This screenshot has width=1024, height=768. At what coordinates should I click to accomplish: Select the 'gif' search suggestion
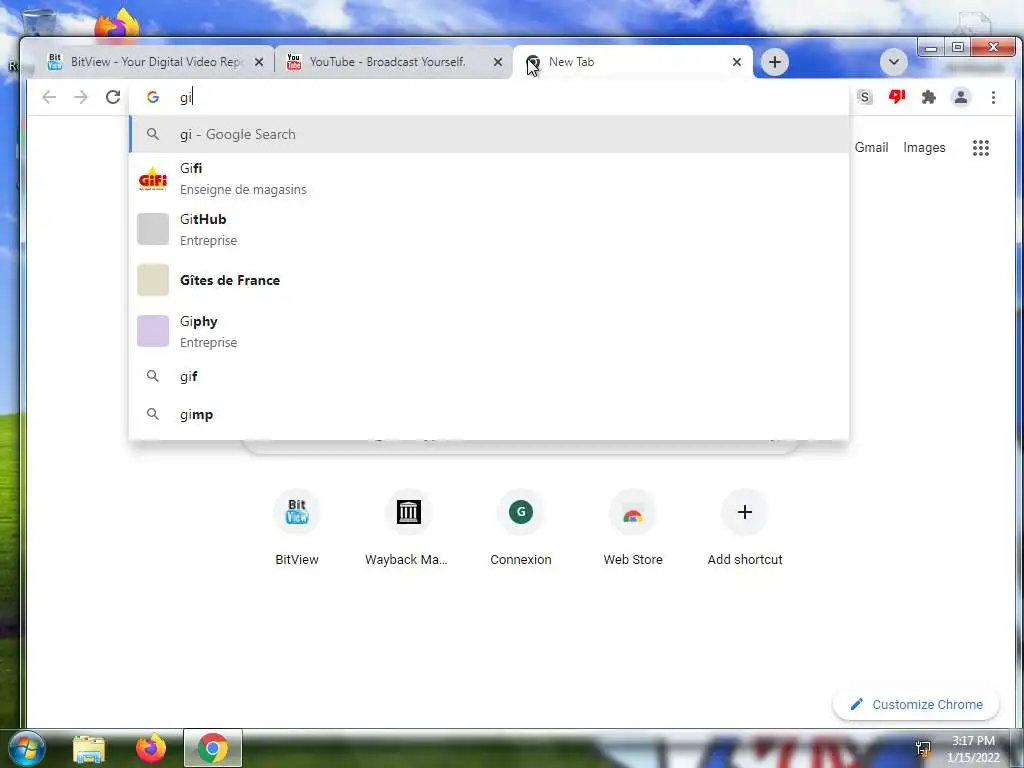(490, 376)
